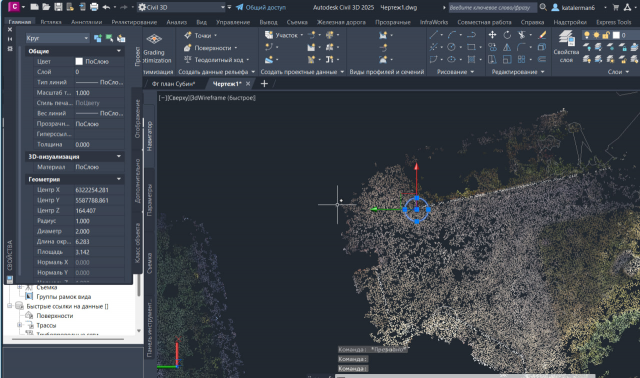The width and height of the screenshot is (640, 378).
Task: Click the Redo arrow icon
Action: coord(124,7)
